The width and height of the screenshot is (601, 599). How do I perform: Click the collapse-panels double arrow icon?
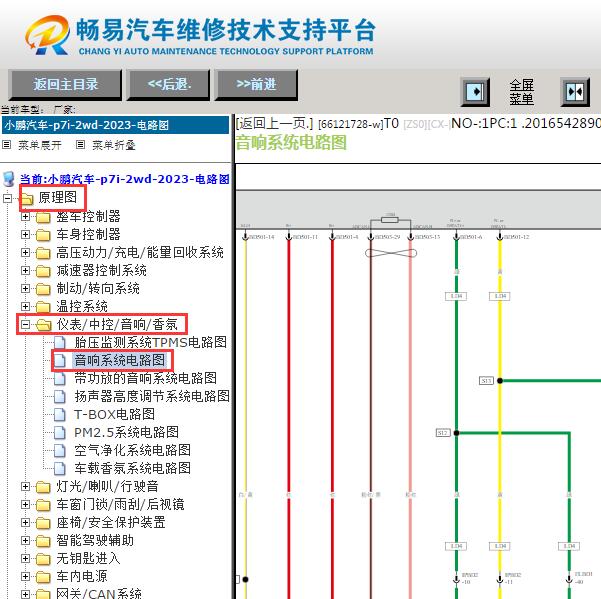(x=575, y=92)
